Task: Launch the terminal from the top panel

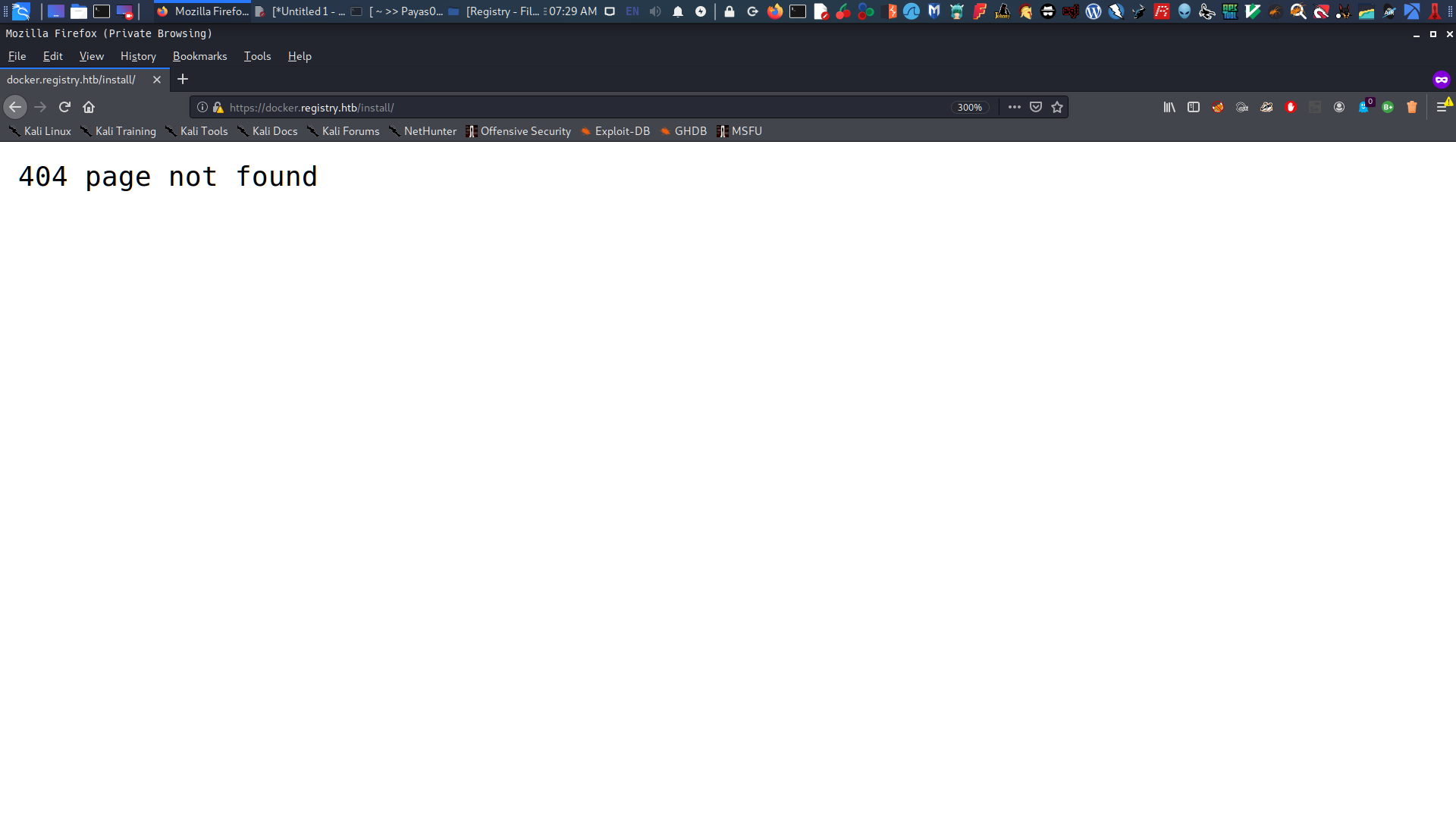Action: (x=102, y=11)
